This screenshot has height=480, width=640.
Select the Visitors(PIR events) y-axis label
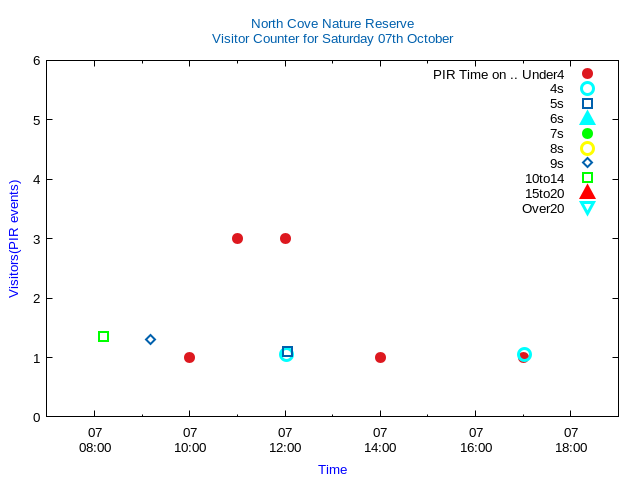pos(14,239)
